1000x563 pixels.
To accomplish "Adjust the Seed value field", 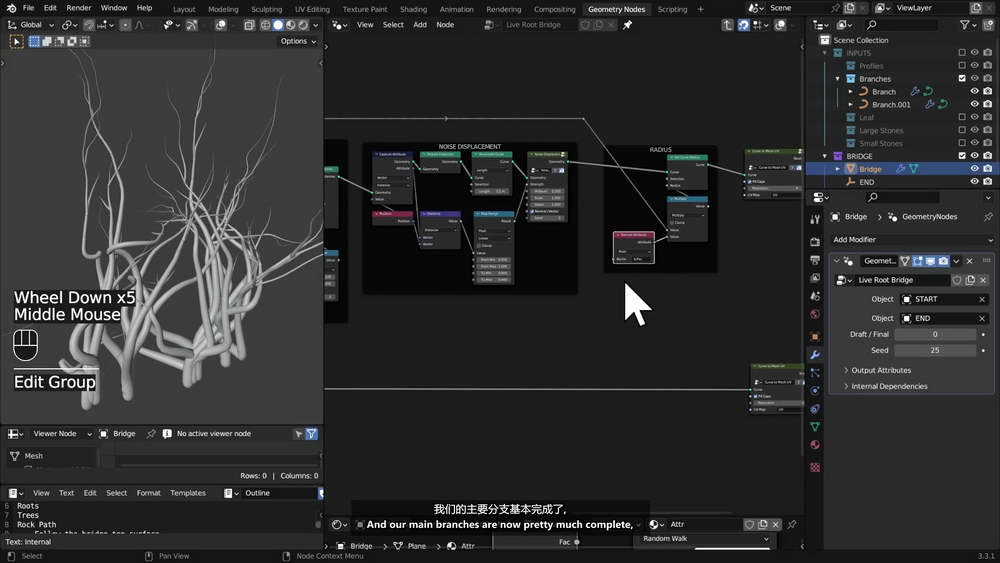I will tap(935, 350).
